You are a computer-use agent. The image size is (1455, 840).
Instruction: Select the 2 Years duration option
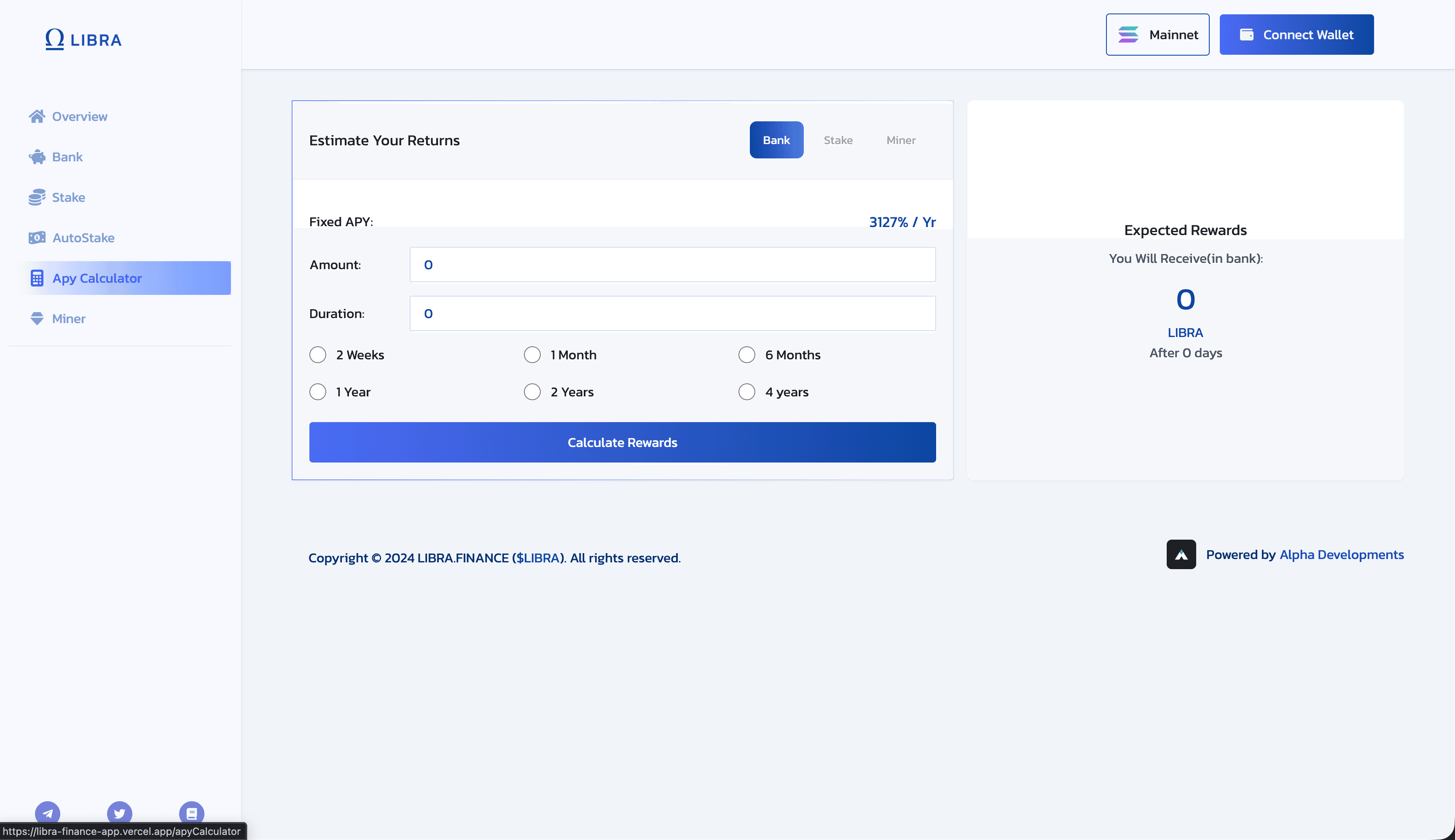tap(532, 392)
